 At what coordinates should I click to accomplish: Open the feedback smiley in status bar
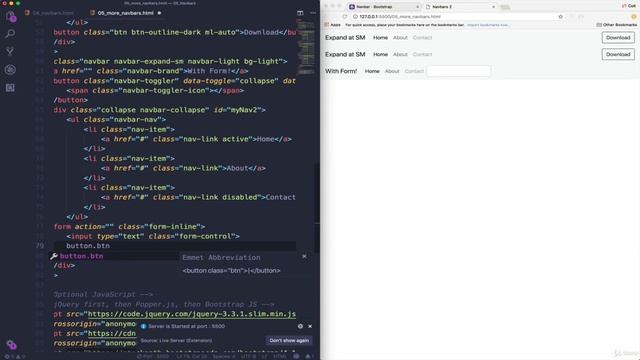[296, 356]
